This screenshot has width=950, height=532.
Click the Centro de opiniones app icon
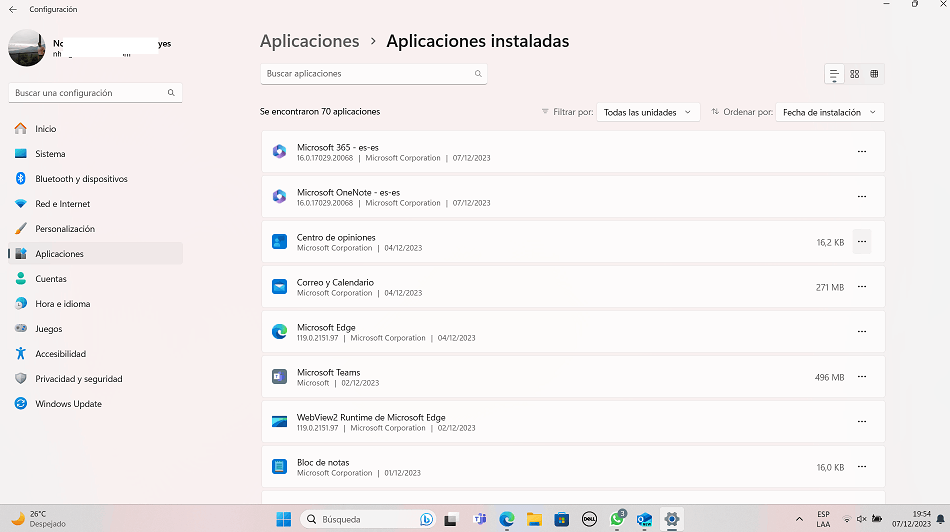[x=279, y=242]
